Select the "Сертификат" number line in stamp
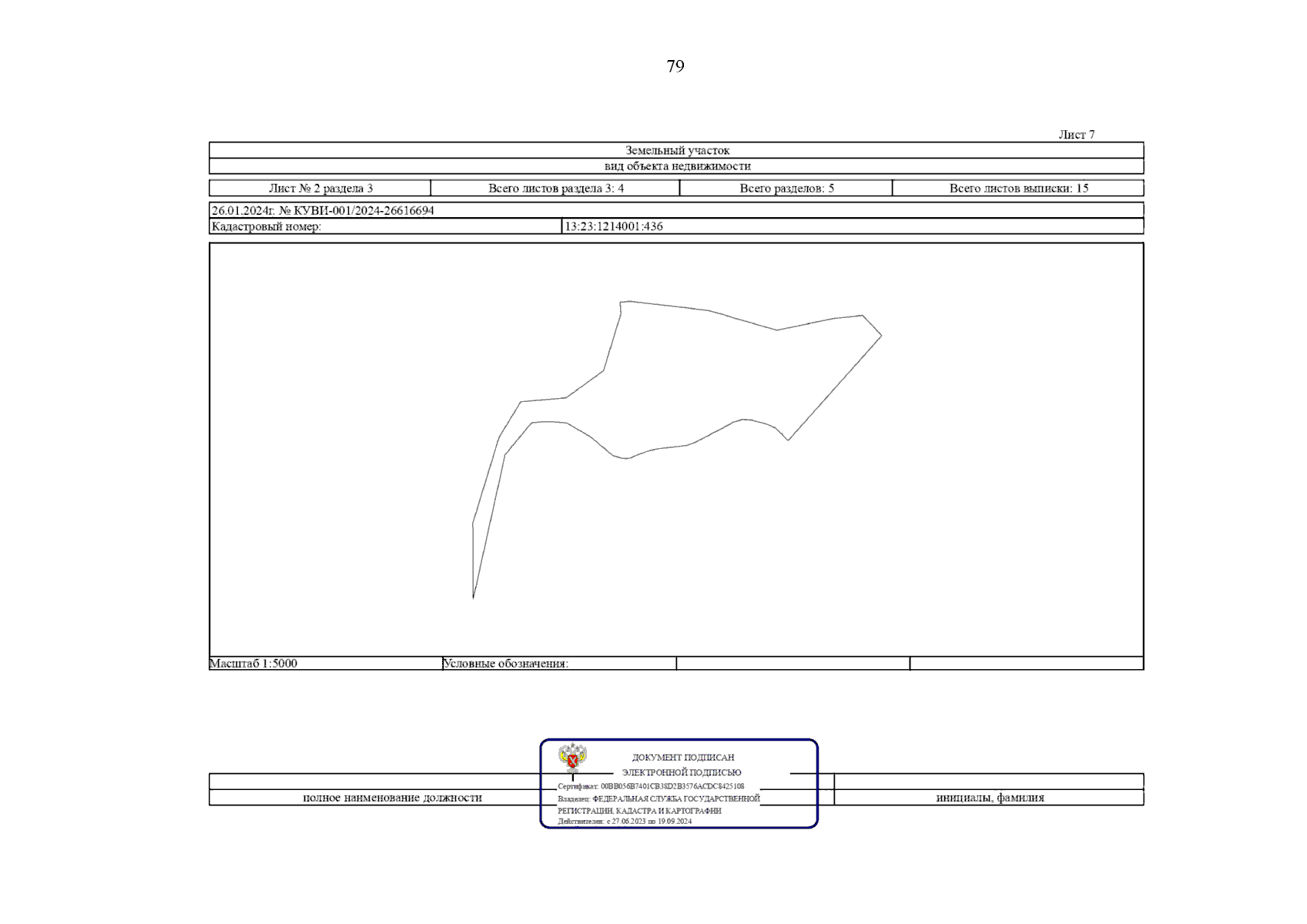Image resolution: width=1307 pixels, height=924 pixels. tap(651, 786)
